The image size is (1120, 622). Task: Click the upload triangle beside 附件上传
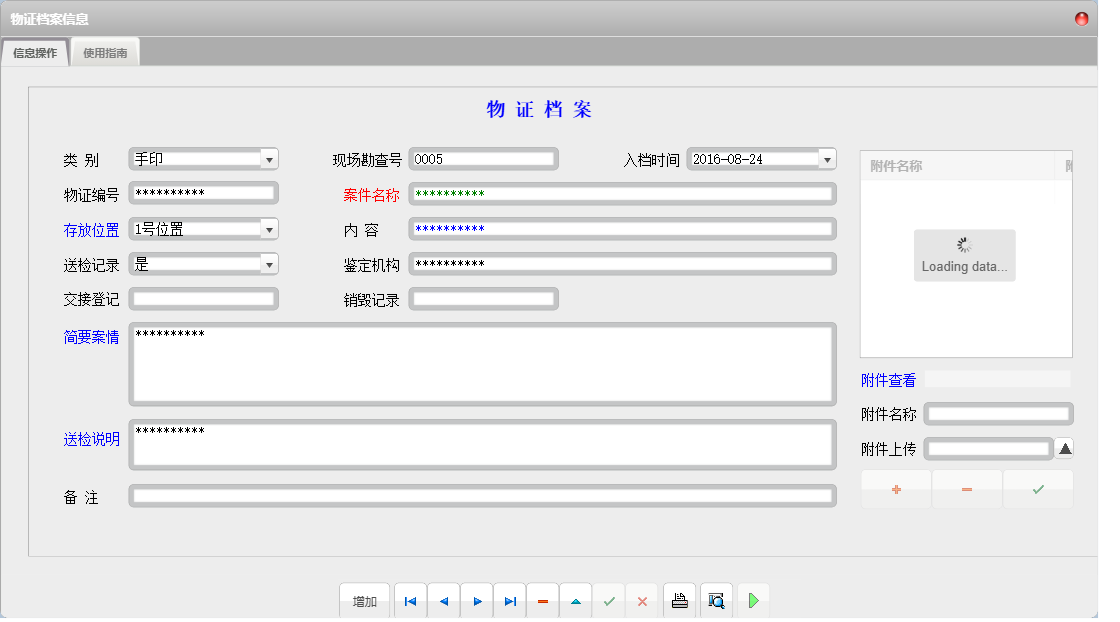pyautogui.click(x=1065, y=449)
